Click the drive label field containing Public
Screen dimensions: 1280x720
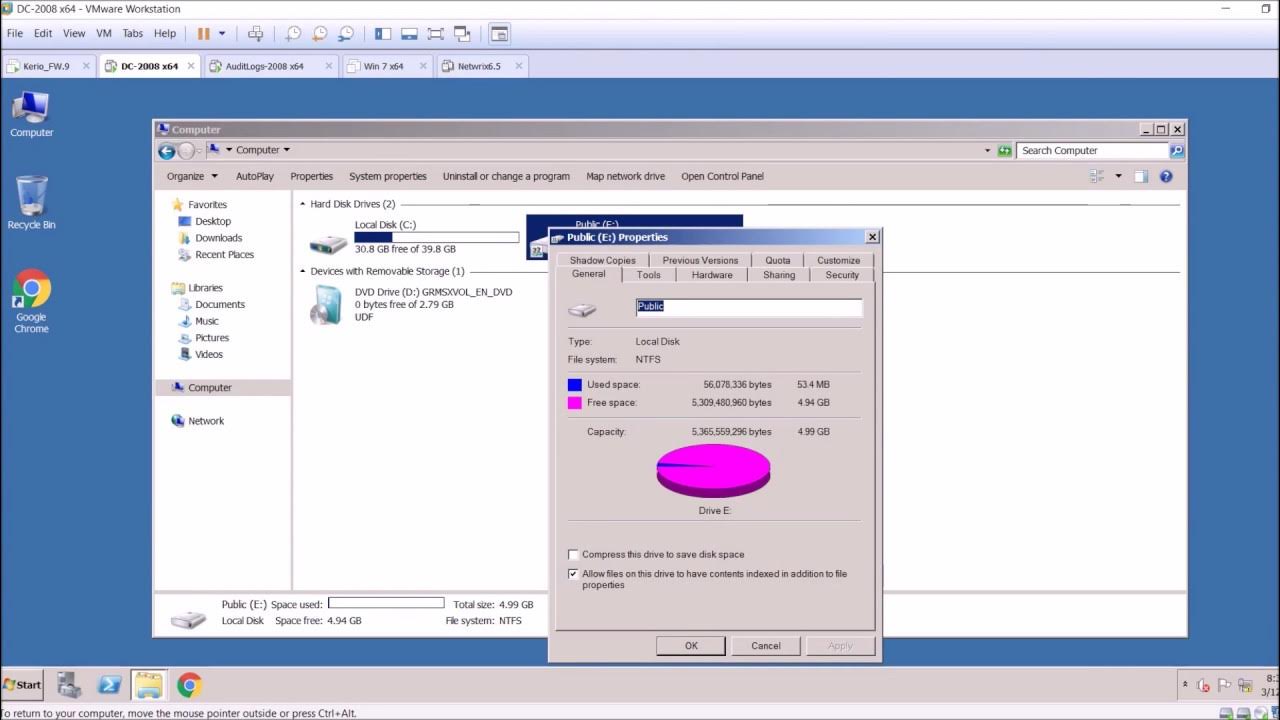point(749,307)
